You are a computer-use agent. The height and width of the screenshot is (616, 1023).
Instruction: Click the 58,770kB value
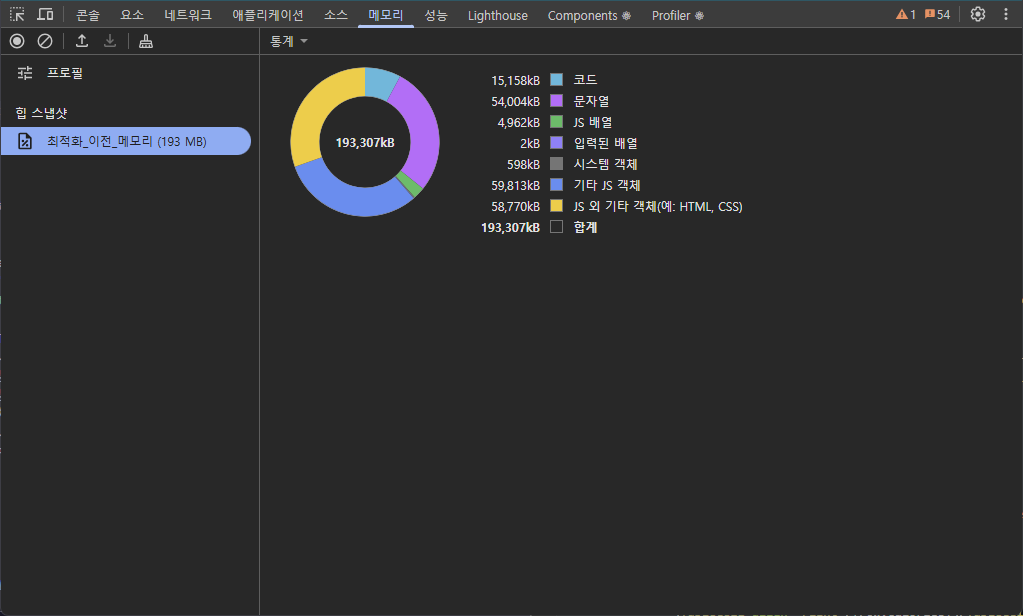(x=515, y=206)
